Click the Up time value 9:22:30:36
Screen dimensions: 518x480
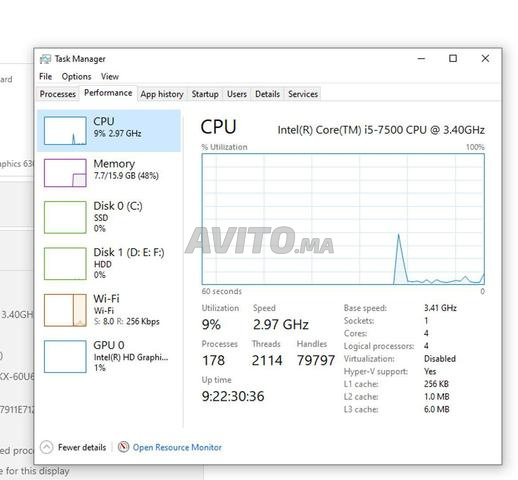click(233, 396)
